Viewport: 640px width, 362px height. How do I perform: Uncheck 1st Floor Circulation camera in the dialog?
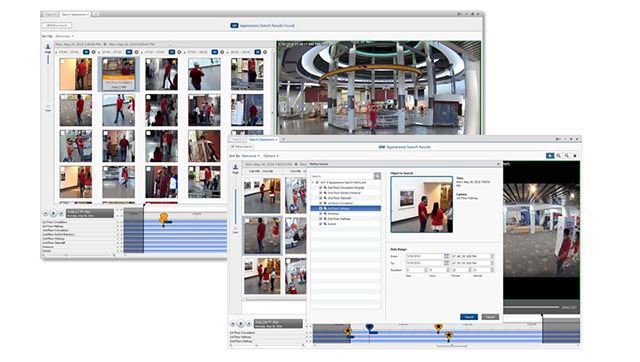[321, 203]
